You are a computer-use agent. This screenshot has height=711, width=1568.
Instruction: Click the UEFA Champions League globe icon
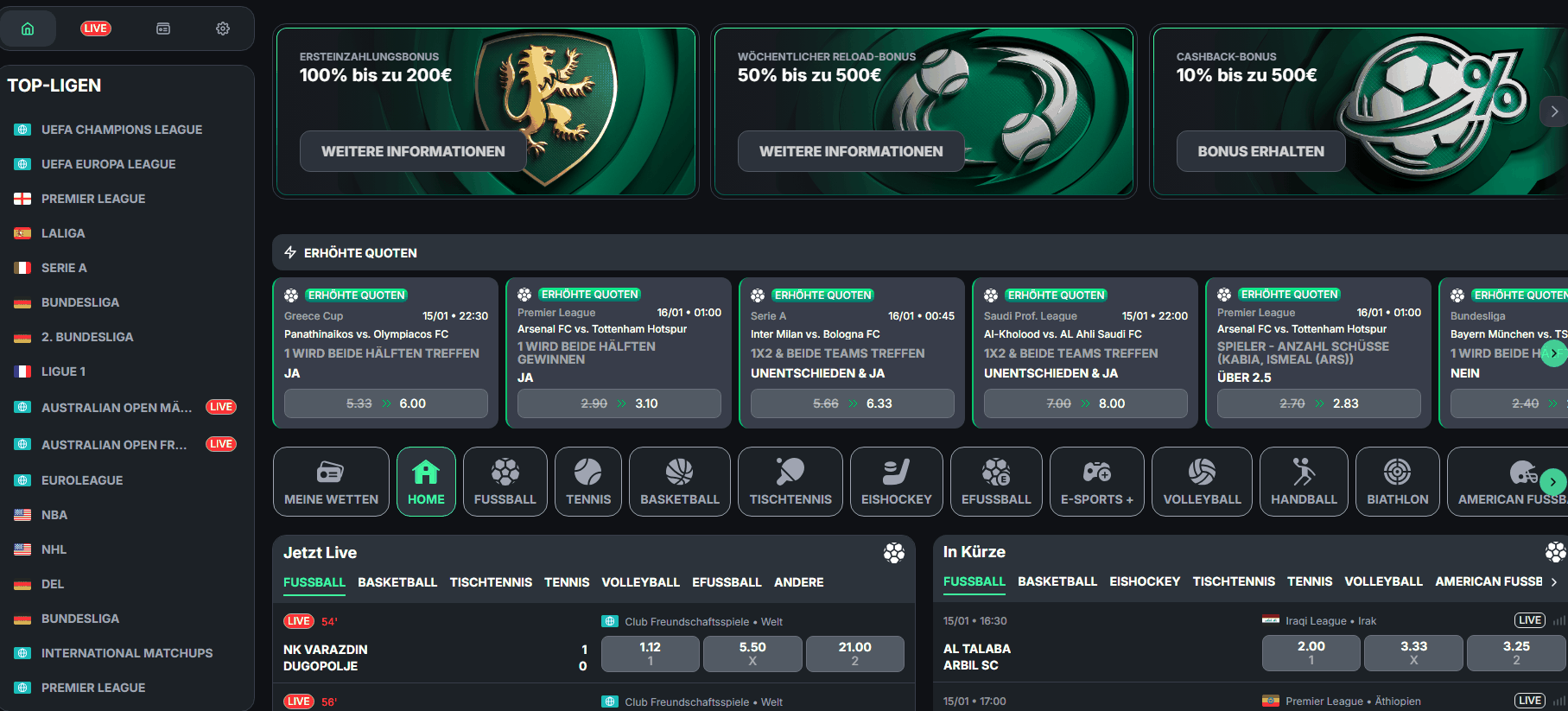22,130
